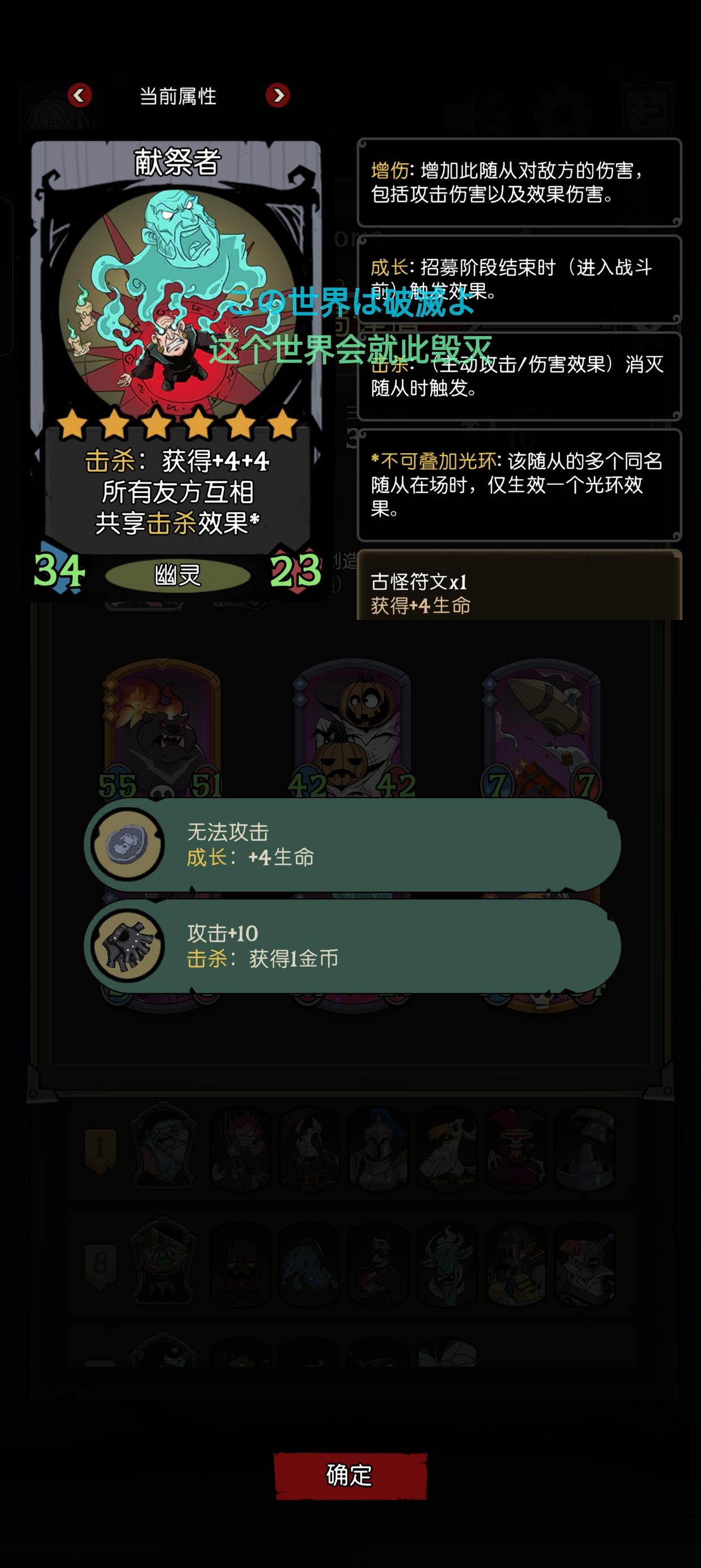The image size is (701, 1568).
Task: Open the 增伤 keyword description box
Action: click(519, 183)
